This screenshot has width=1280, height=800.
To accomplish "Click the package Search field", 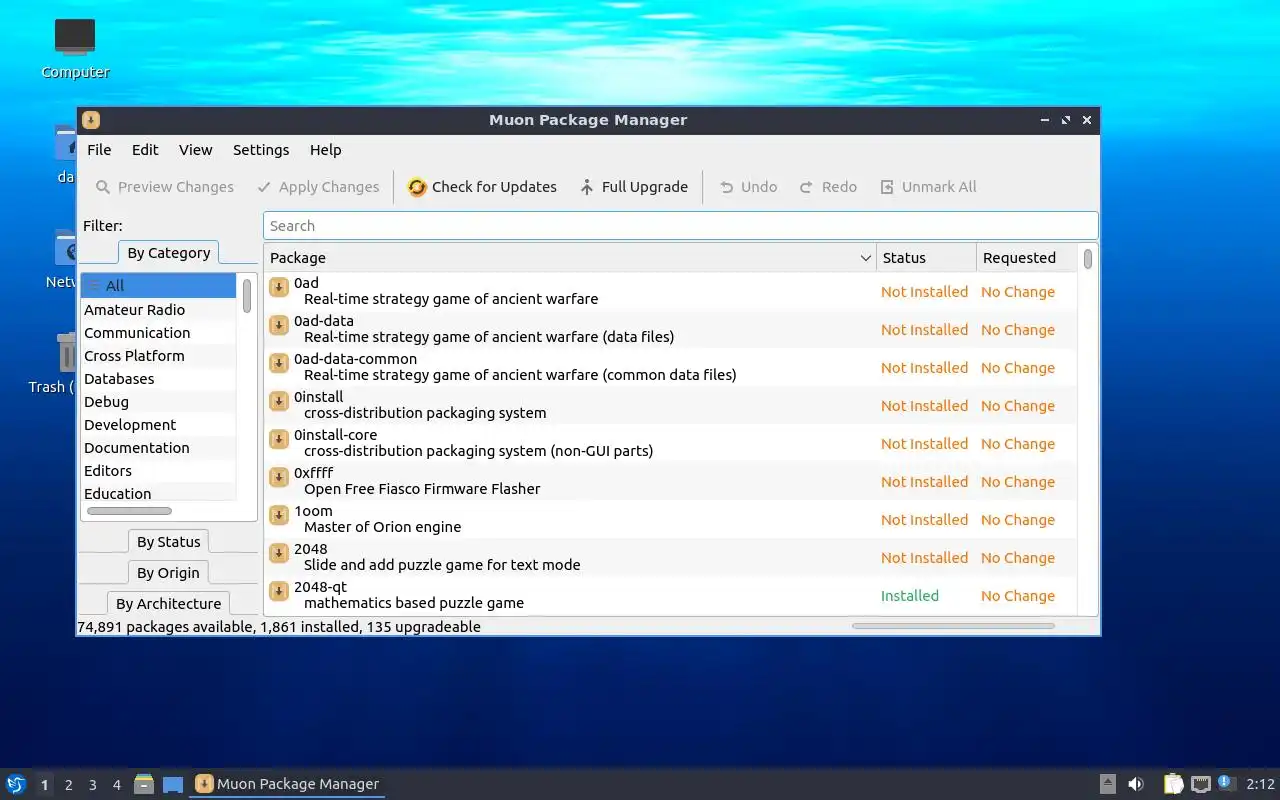I will click(x=680, y=226).
